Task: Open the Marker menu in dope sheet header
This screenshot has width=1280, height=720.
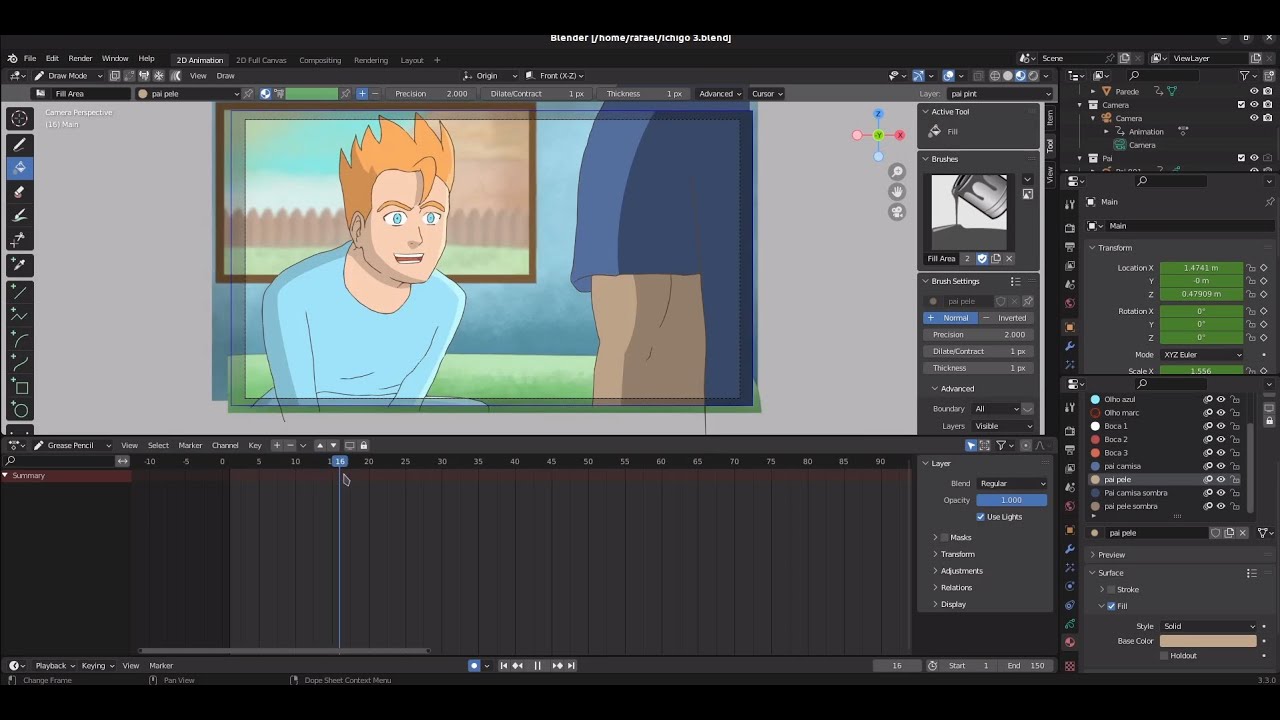Action: (190, 446)
